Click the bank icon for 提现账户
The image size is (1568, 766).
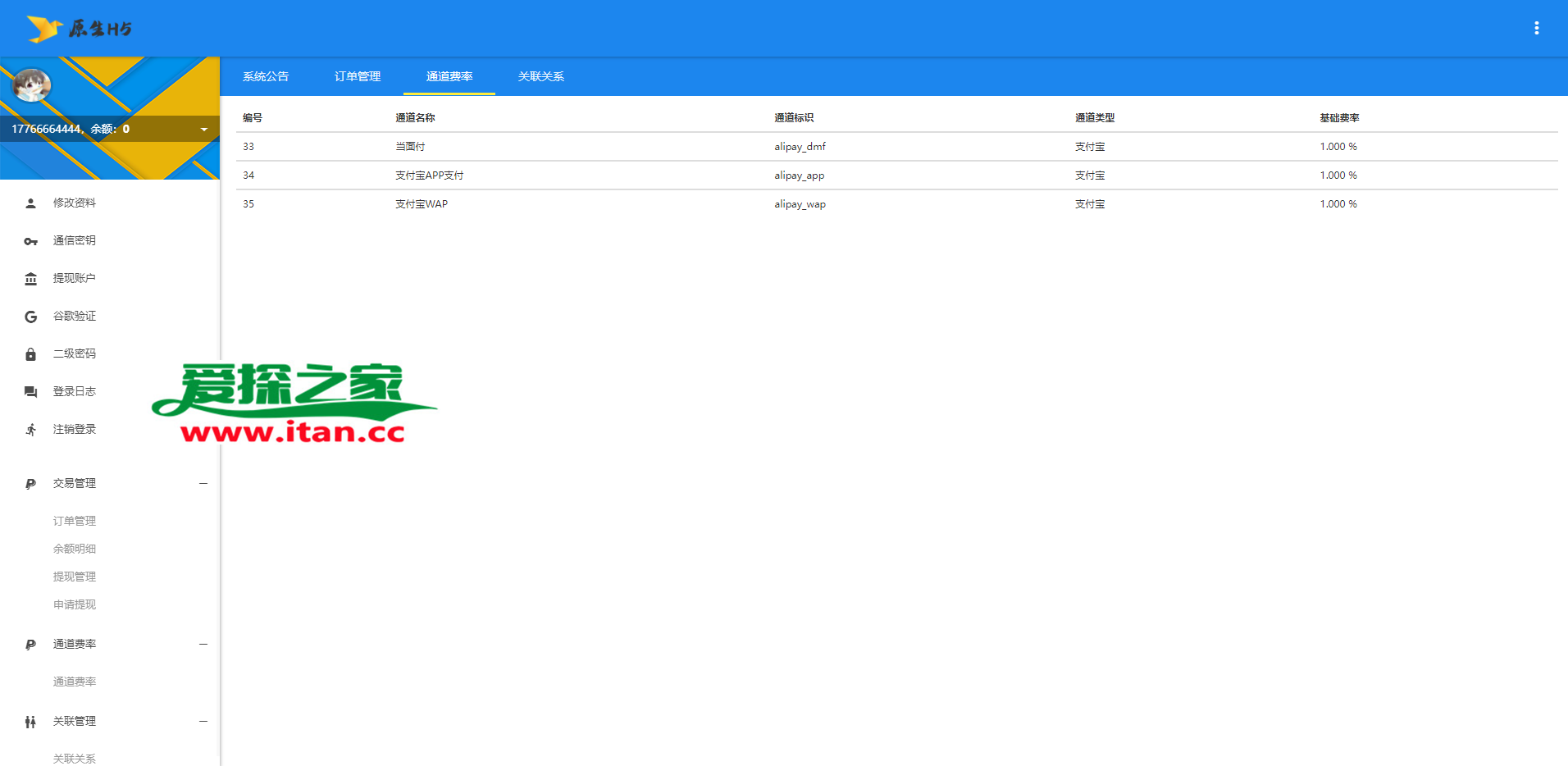click(30, 279)
